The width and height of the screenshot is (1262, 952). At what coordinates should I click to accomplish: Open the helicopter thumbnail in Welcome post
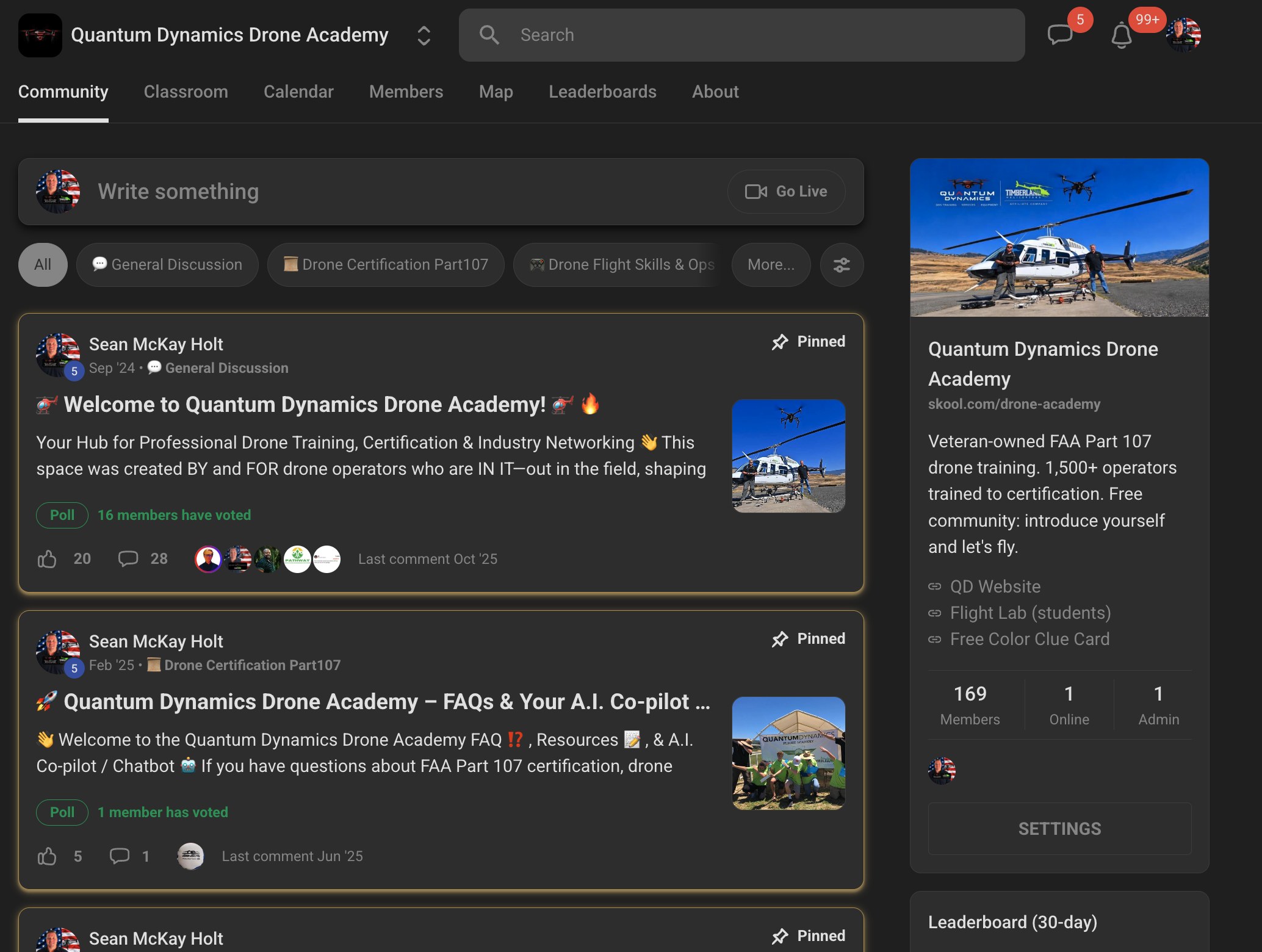pos(788,456)
